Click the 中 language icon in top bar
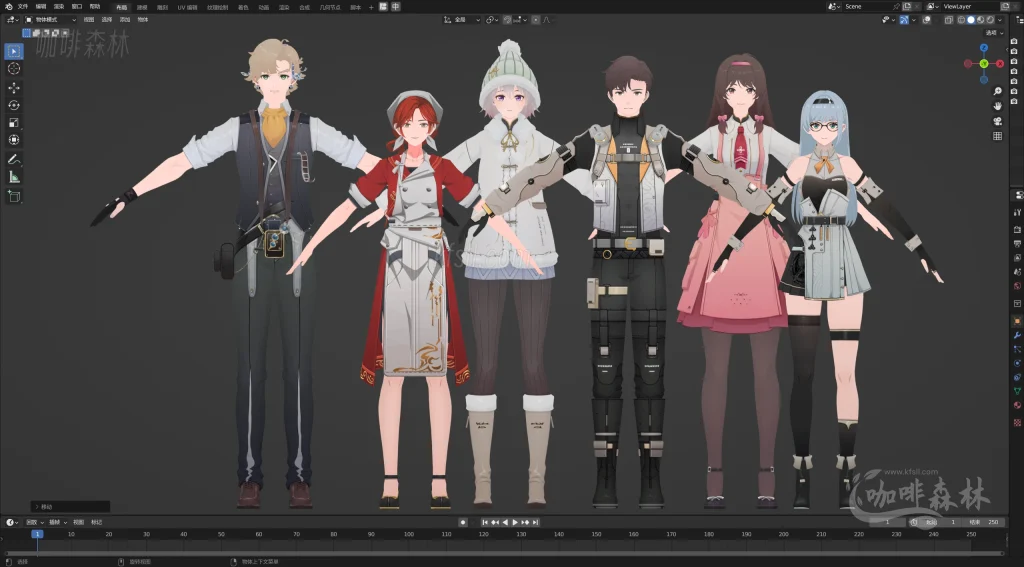 [x=396, y=7]
